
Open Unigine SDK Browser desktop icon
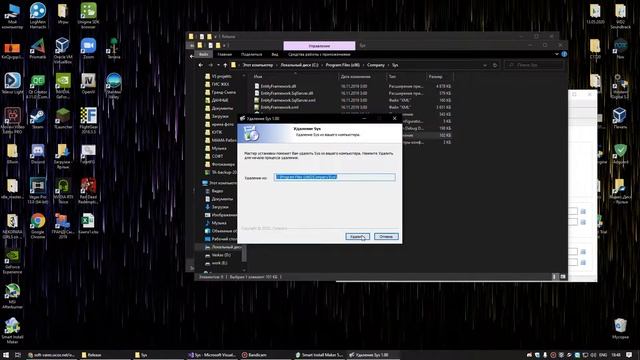(88, 16)
